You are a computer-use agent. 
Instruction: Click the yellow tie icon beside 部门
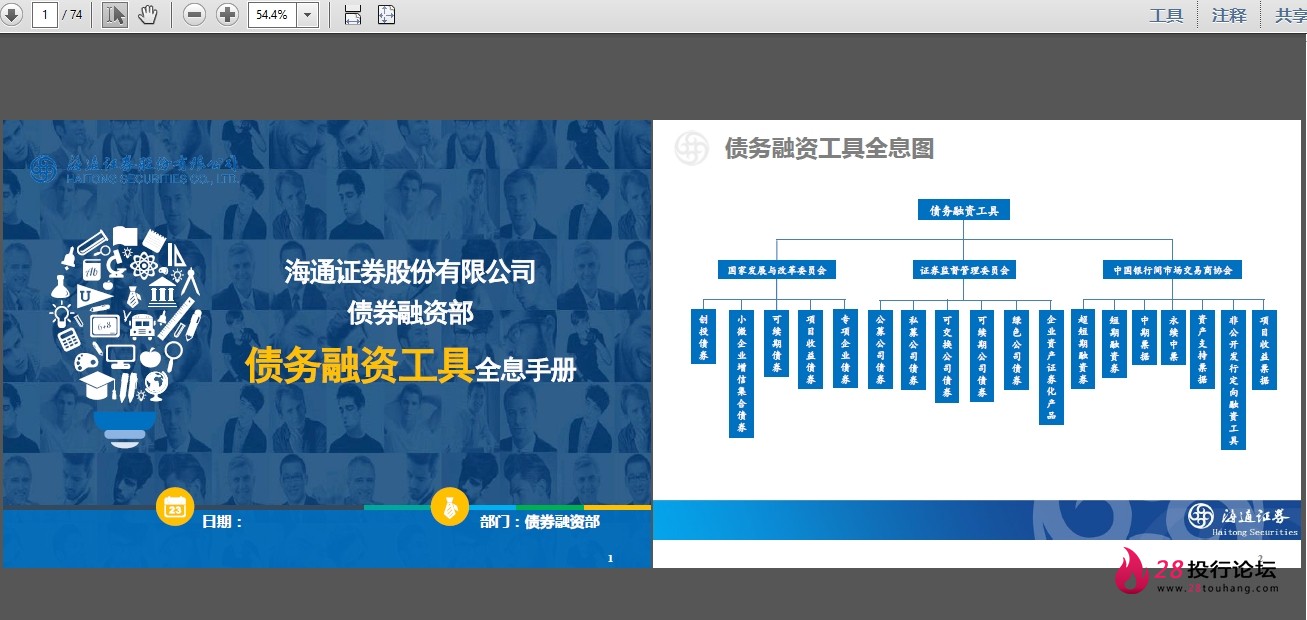[450, 507]
